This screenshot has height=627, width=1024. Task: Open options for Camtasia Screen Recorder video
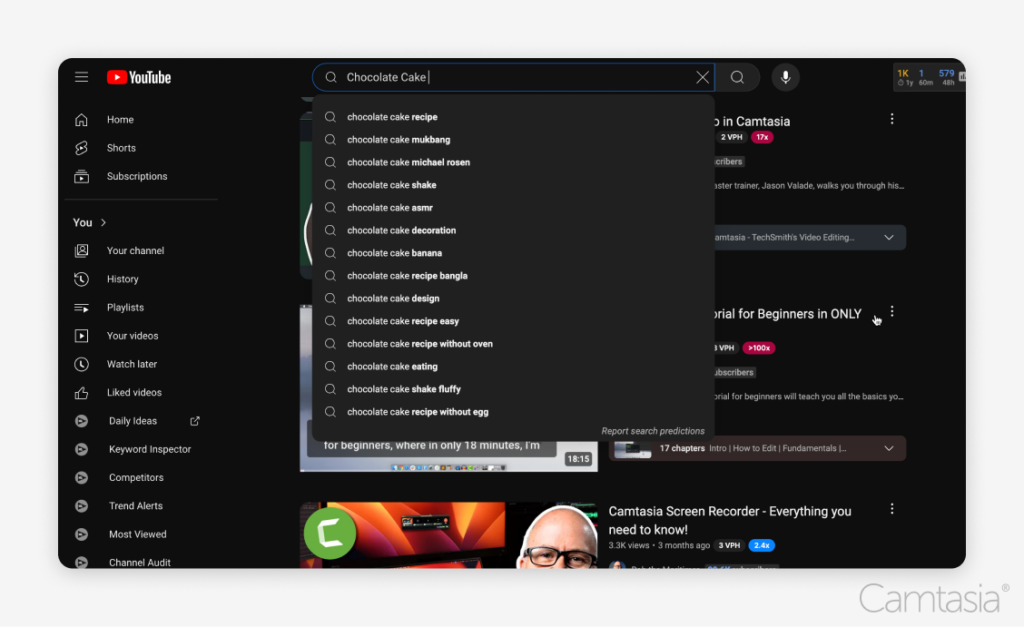[891, 509]
